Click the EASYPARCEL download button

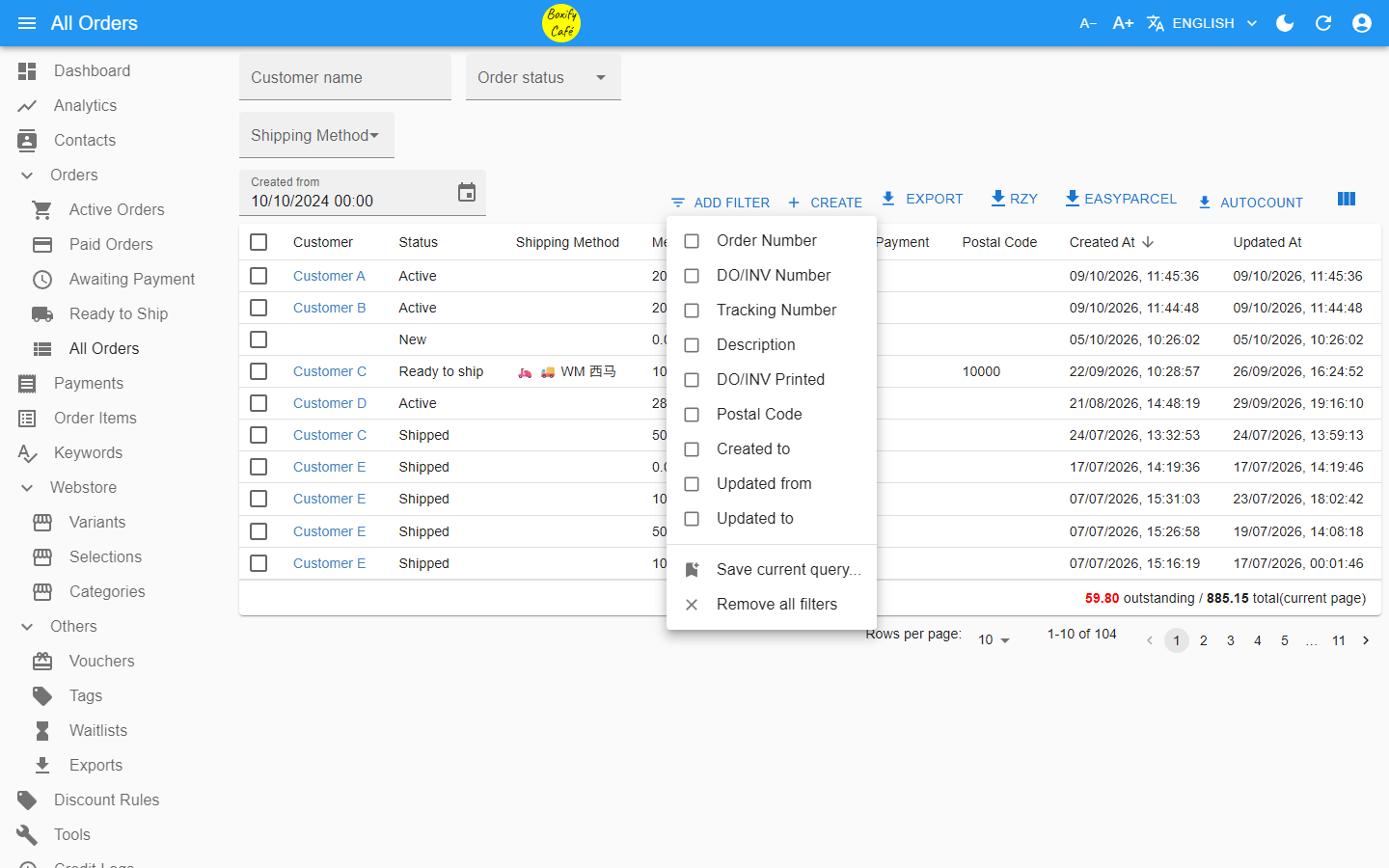[1121, 199]
